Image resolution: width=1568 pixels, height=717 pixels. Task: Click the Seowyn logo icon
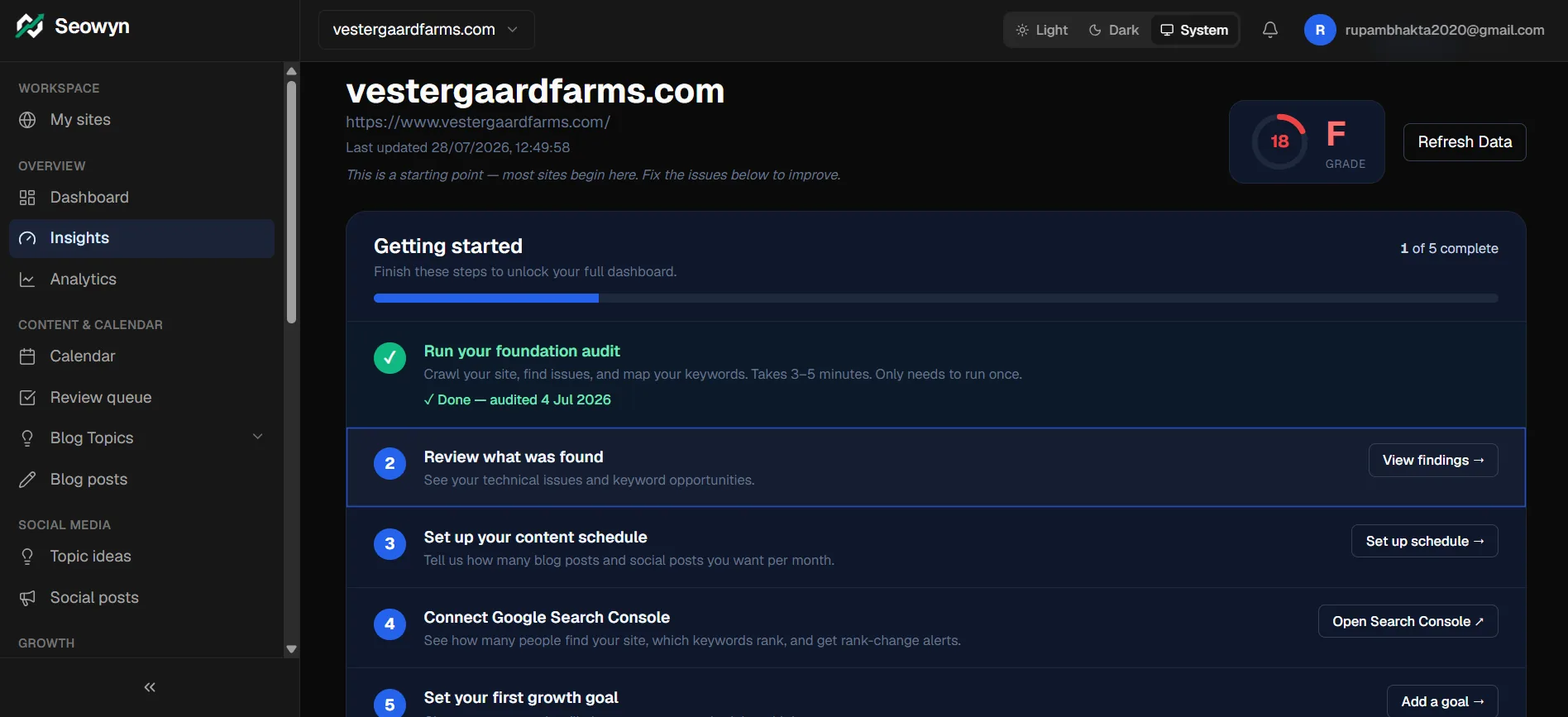tap(30, 26)
